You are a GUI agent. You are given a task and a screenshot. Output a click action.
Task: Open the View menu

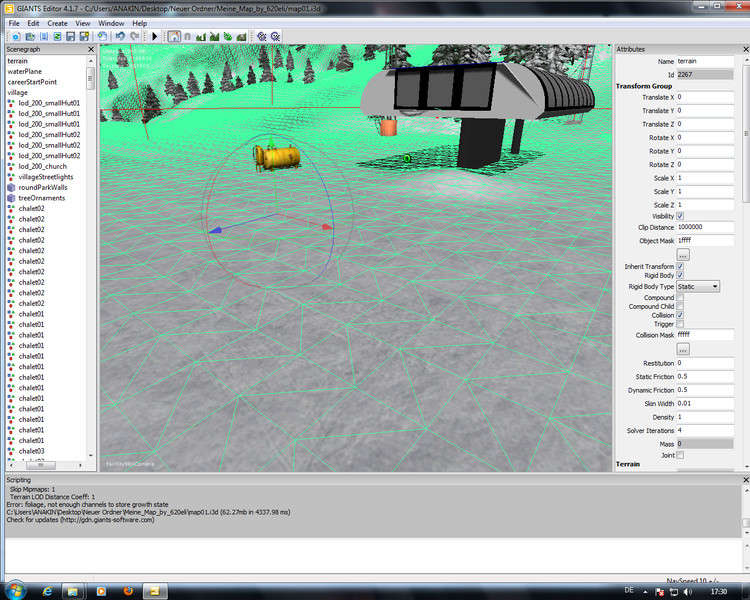(83, 23)
